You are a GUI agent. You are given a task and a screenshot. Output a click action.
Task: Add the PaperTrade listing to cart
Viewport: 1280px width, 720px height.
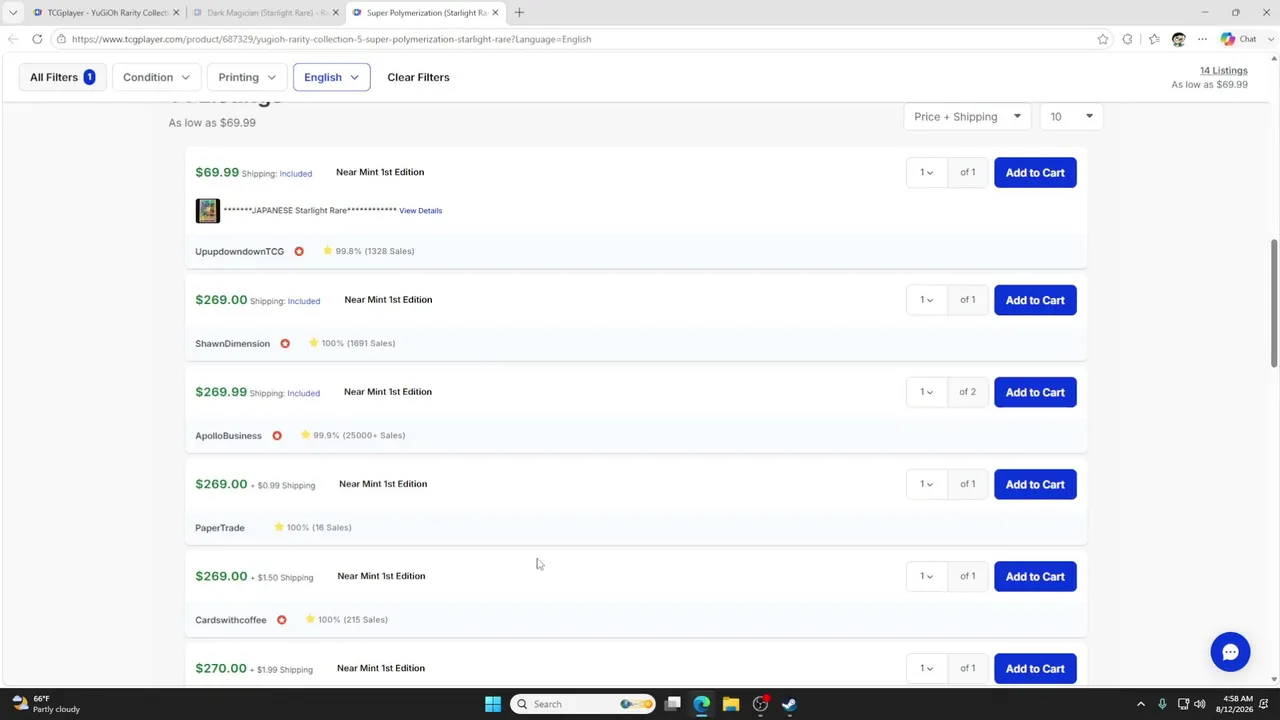click(1035, 484)
